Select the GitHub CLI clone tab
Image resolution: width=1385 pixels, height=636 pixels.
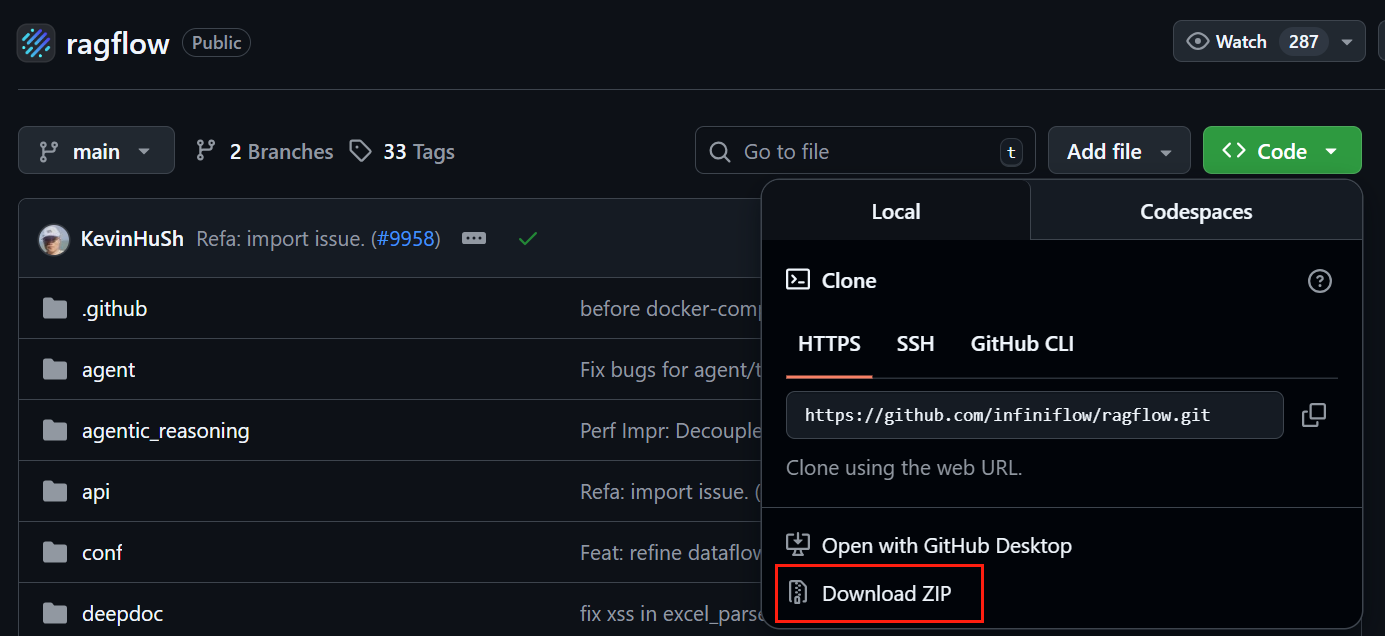(1022, 344)
